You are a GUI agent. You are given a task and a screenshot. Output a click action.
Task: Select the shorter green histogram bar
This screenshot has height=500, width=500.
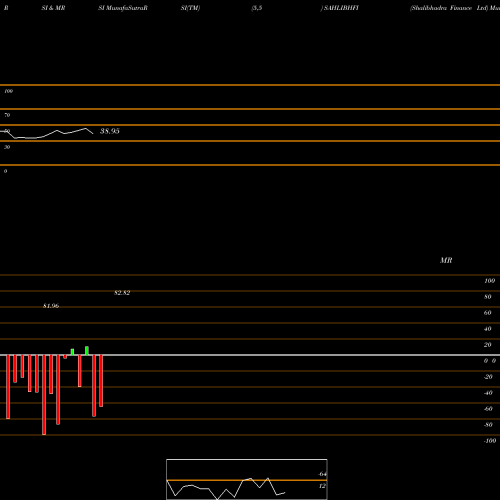pyautogui.click(x=72, y=352)
